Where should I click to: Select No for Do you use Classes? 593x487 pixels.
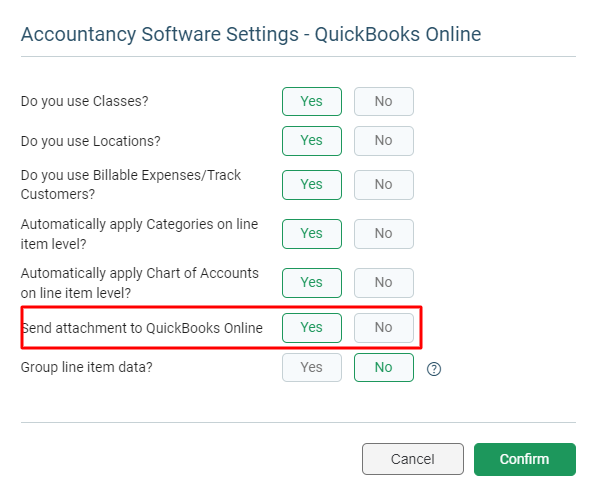[383, 101]
